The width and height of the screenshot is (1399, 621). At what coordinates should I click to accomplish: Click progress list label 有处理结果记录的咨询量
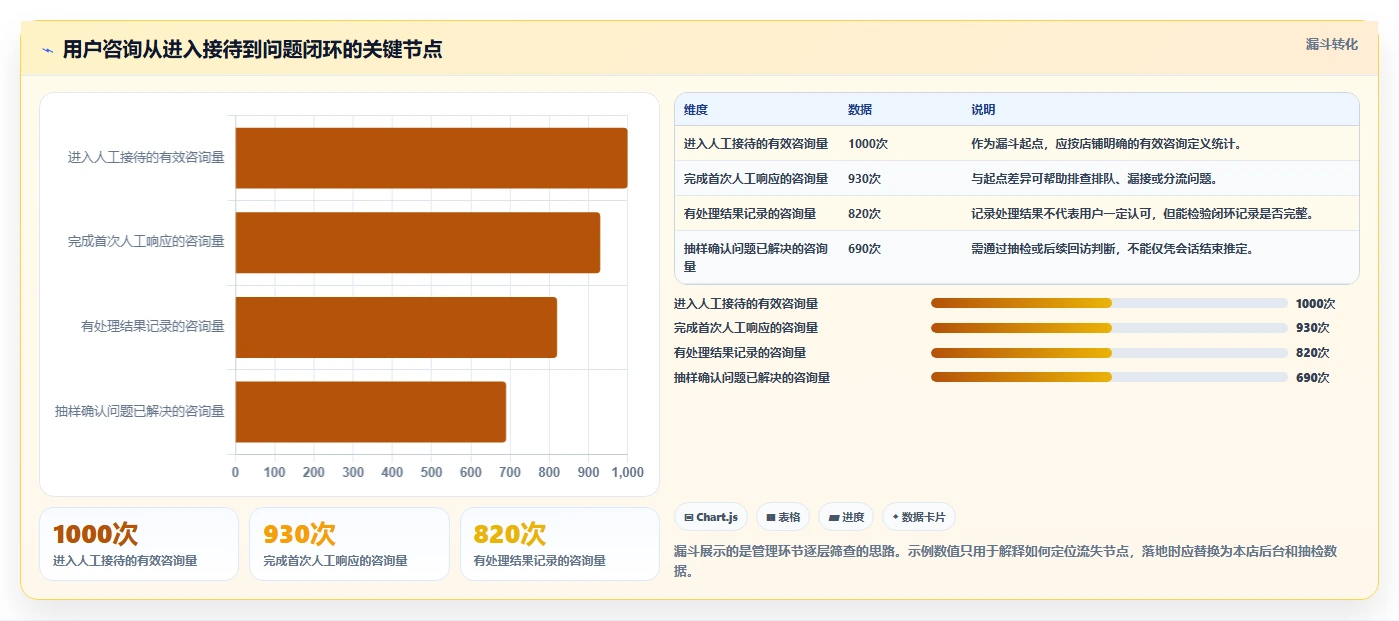pos(740,353)
